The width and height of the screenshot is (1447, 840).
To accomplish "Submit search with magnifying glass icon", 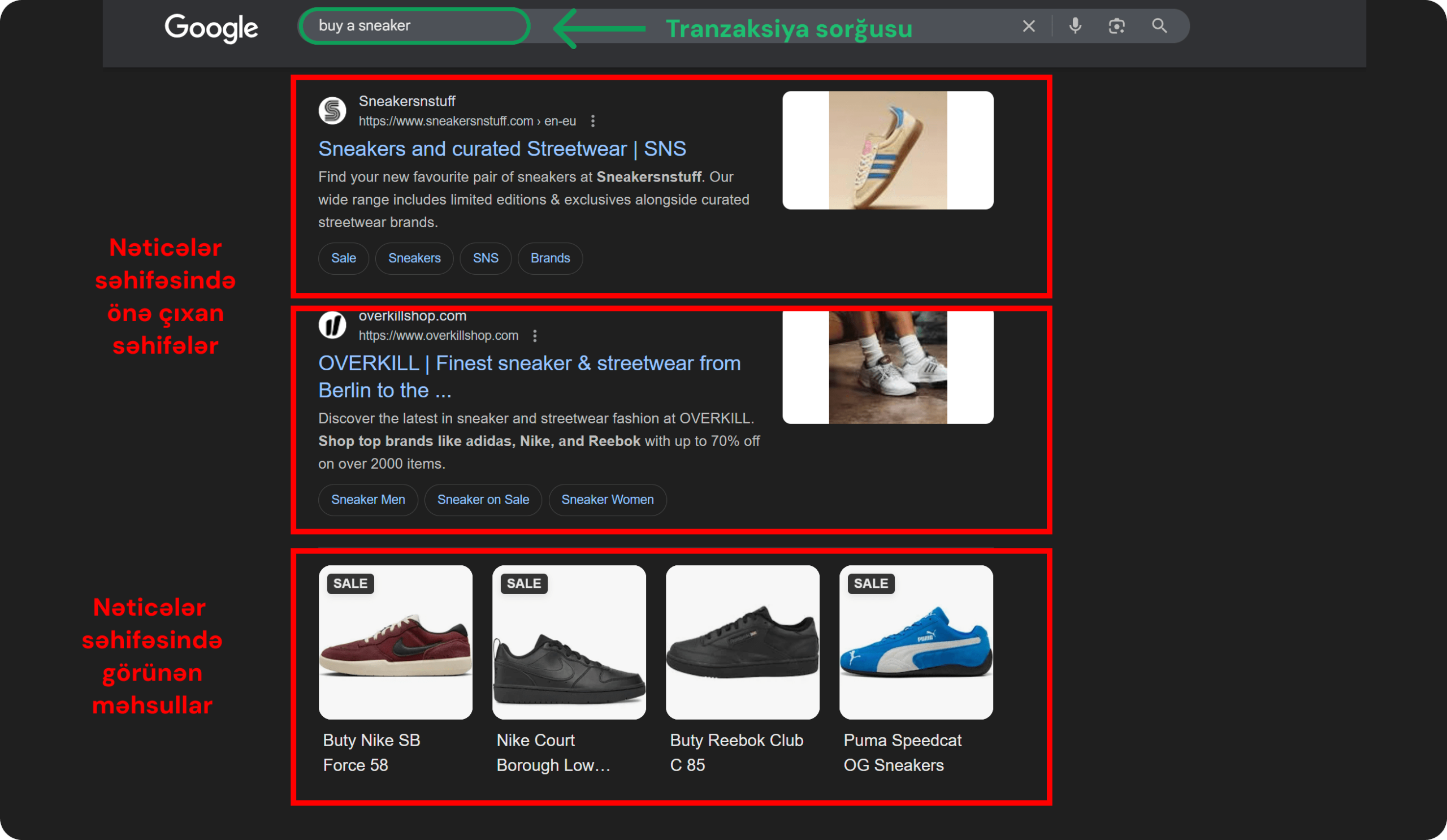I will pyautogui.click(x=1159, y=26).
